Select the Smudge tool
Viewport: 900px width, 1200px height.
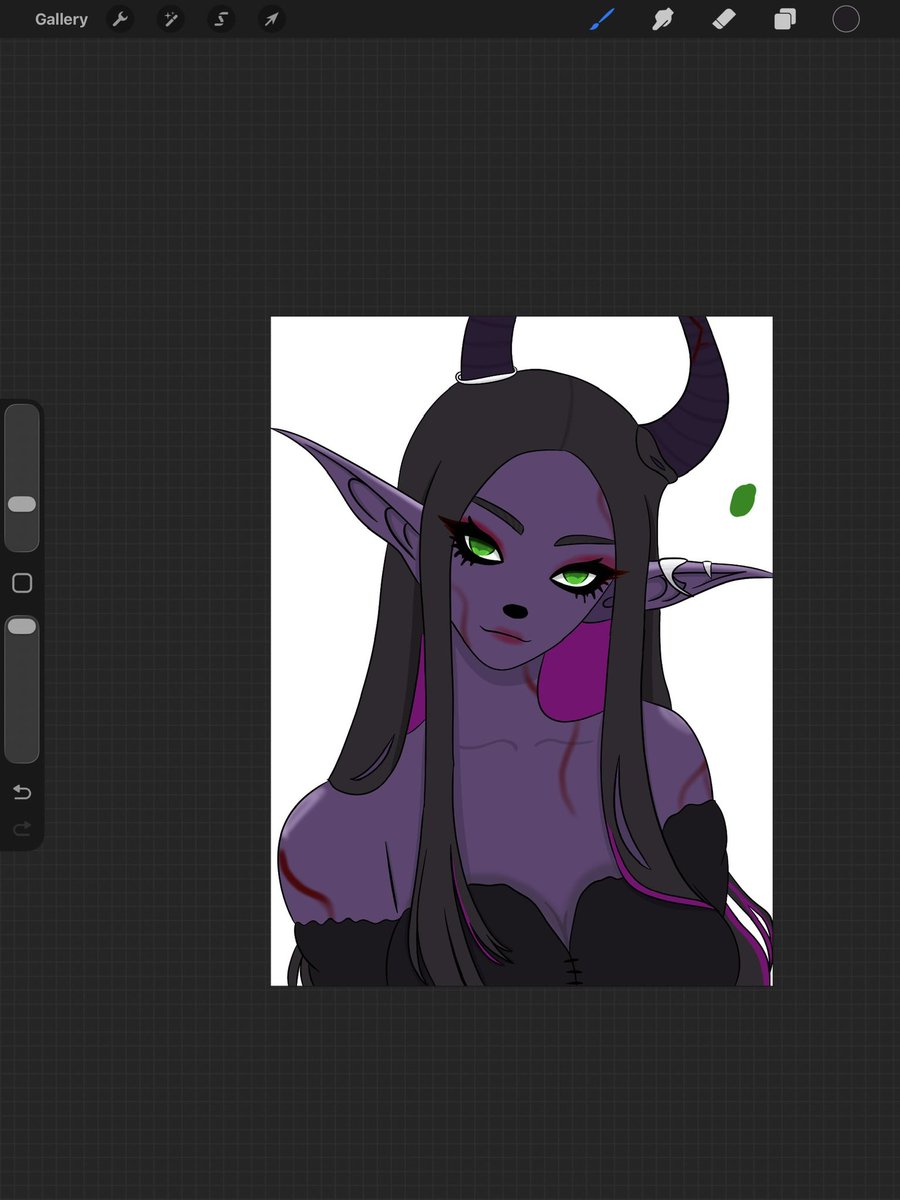(x=662, y=19)
